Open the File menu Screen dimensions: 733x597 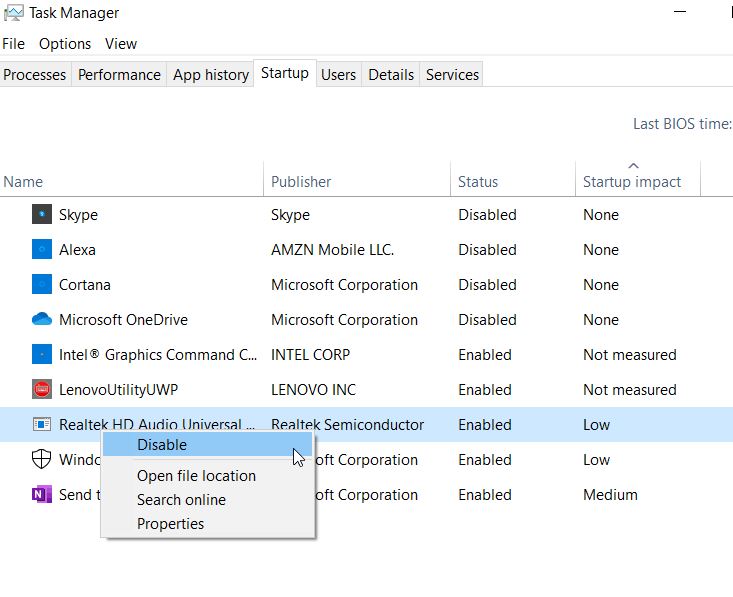pyautogui.click(x=13, y=43)
